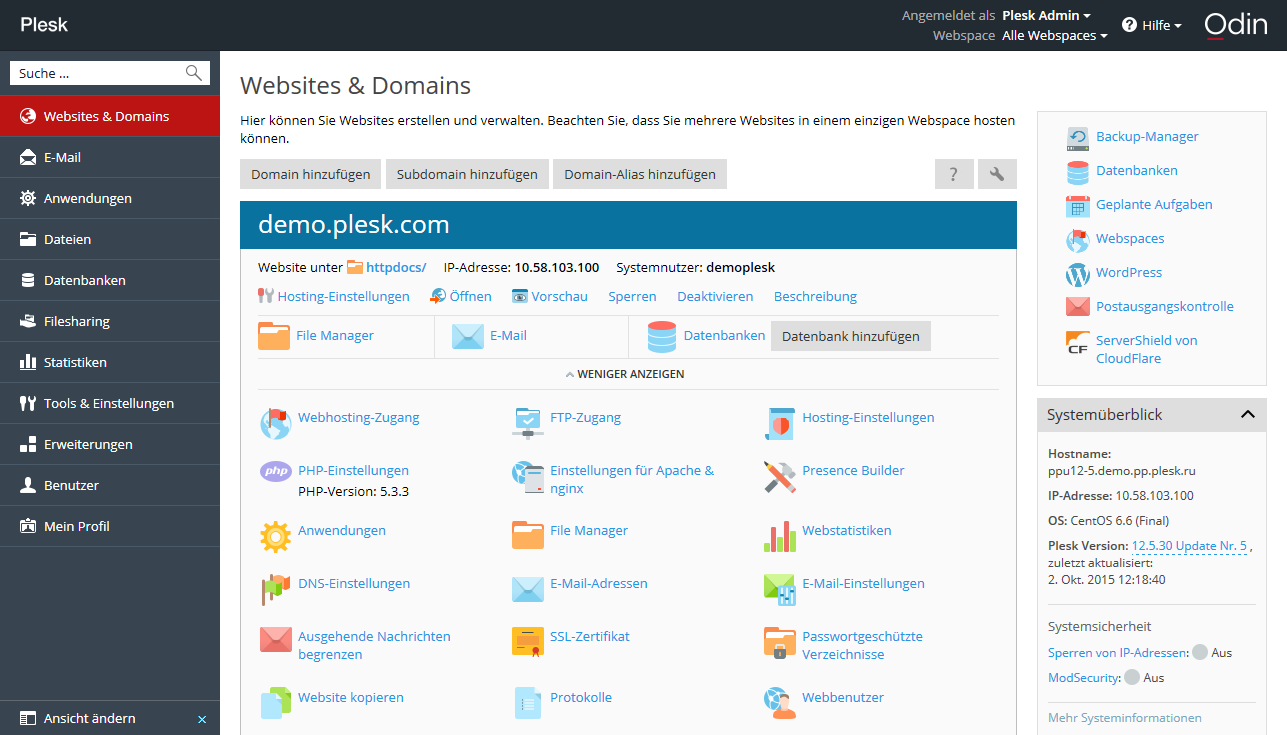Click the Geplante Aufgaben calendar icon
This screenshot has width=1287, height=735.
[1077, 206]
